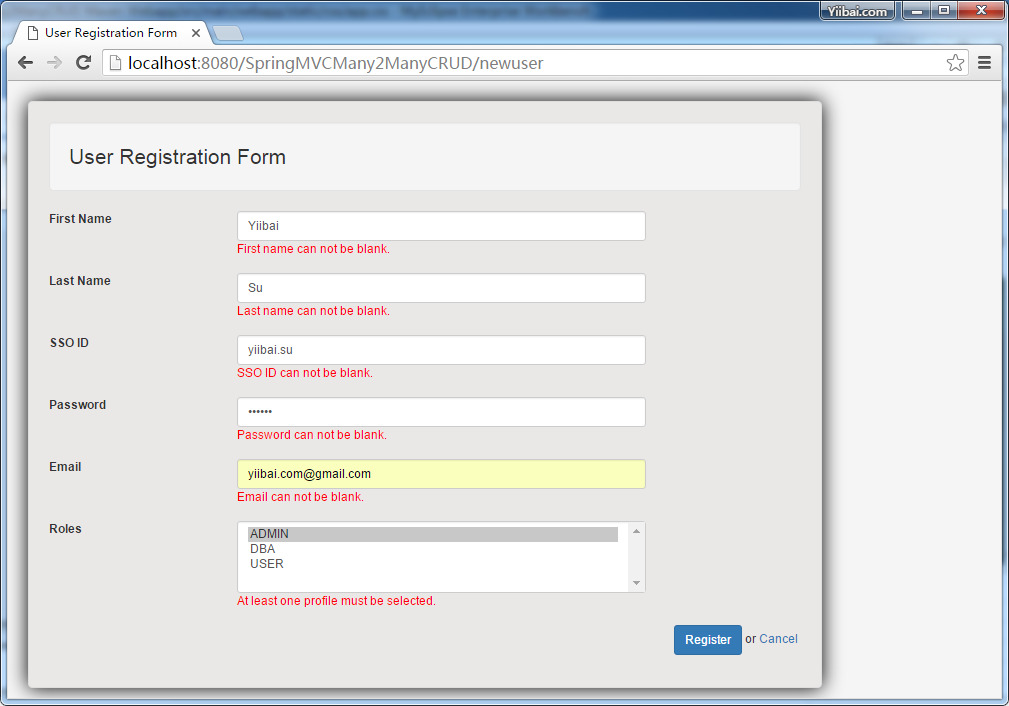
Task: Click the address bar URL
Action: pyautogui.click(x=335, y=63)
